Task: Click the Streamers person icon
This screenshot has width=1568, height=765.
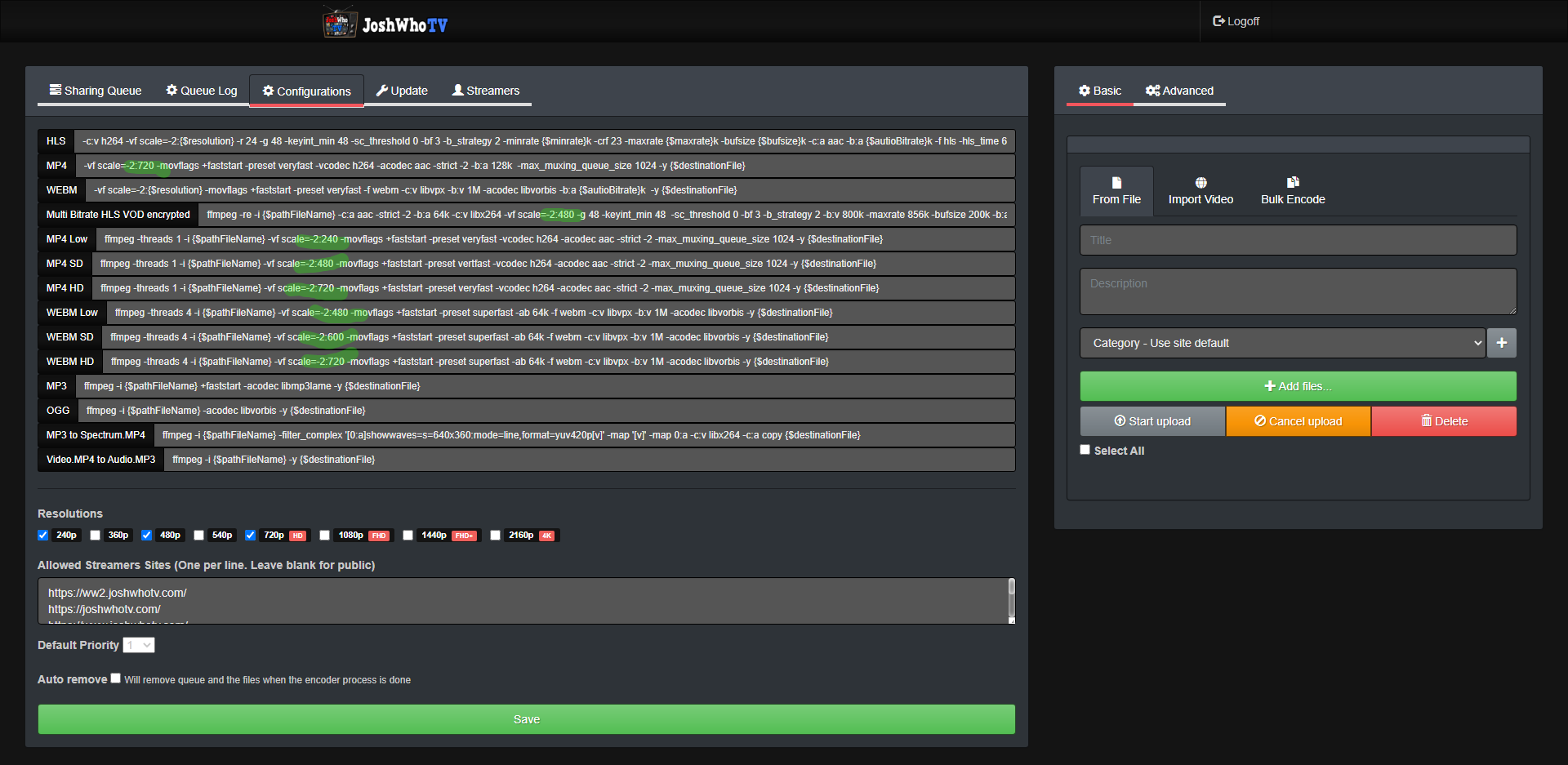Action: [x=459, y=90]
